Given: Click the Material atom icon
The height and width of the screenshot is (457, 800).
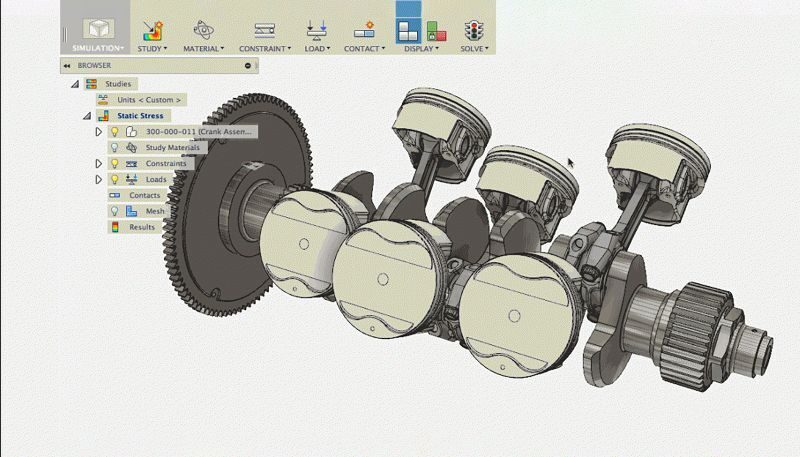Looking at the screenshot, I should [203, 29].
